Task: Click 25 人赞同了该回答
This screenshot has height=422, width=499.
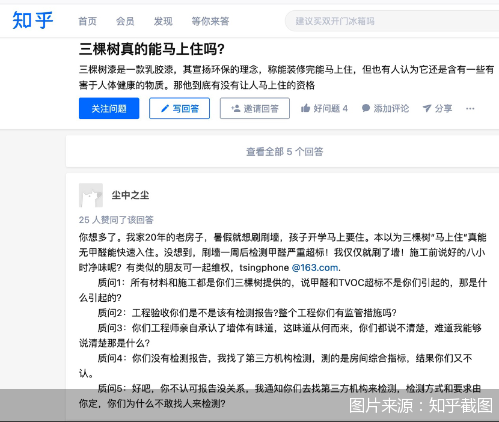Action: pyautogui.click(x=116, y=220)
